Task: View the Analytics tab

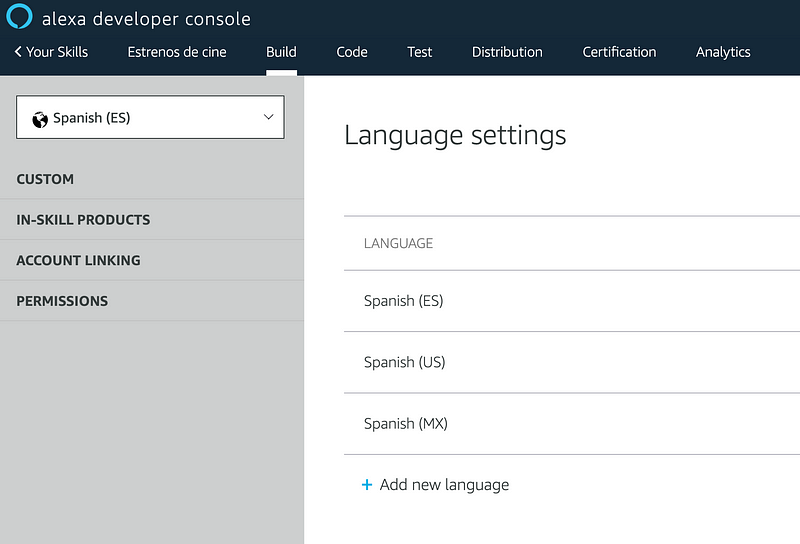Action: click(723, 52)
